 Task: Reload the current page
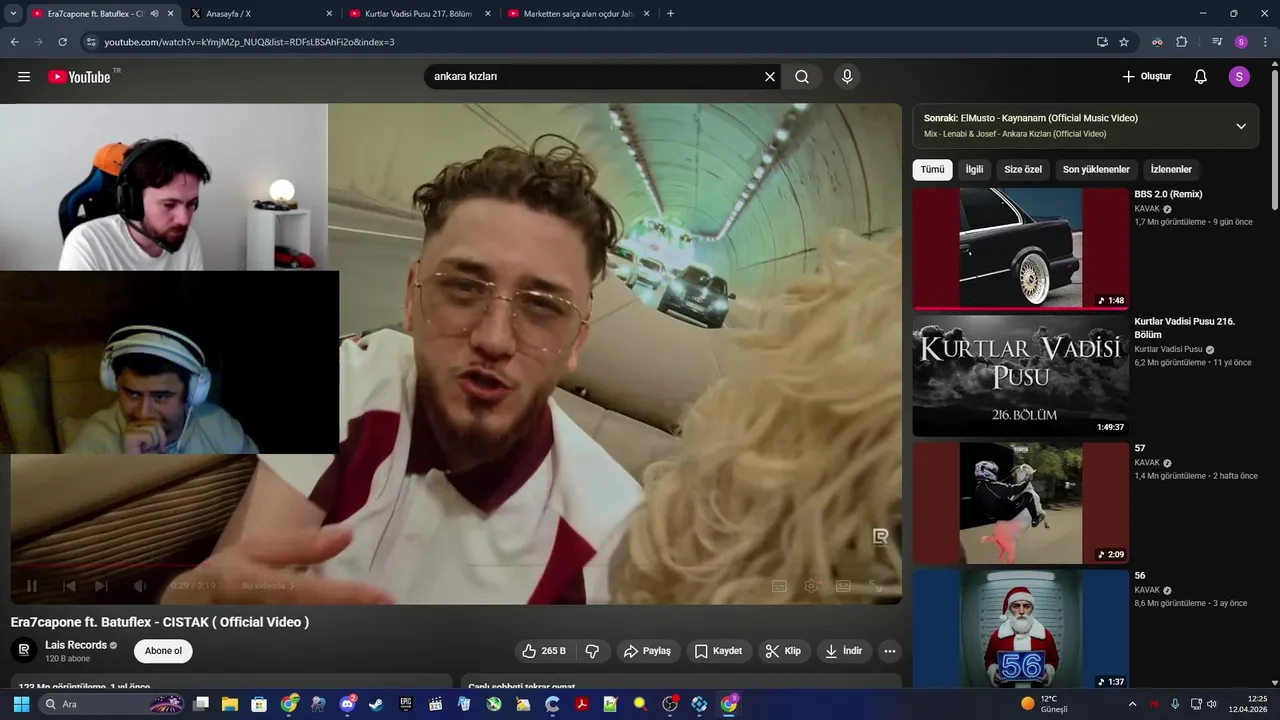coord(62,42)
